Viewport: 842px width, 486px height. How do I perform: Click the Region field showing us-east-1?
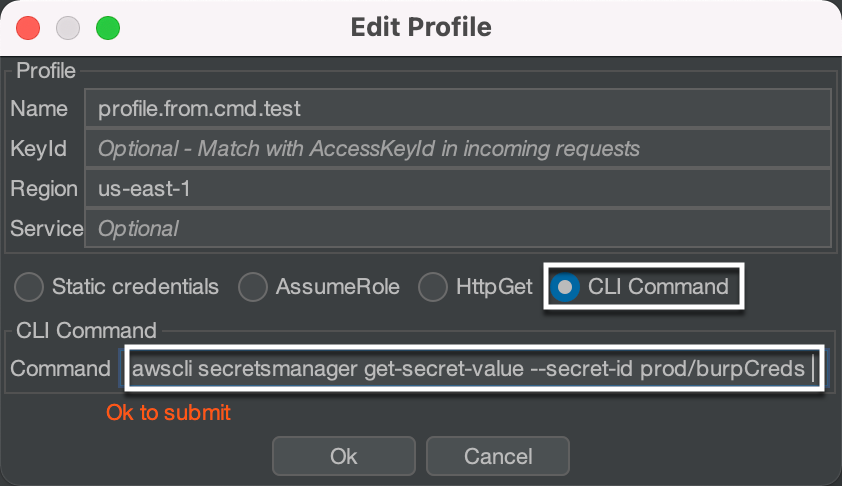click(x=458, y=189)
